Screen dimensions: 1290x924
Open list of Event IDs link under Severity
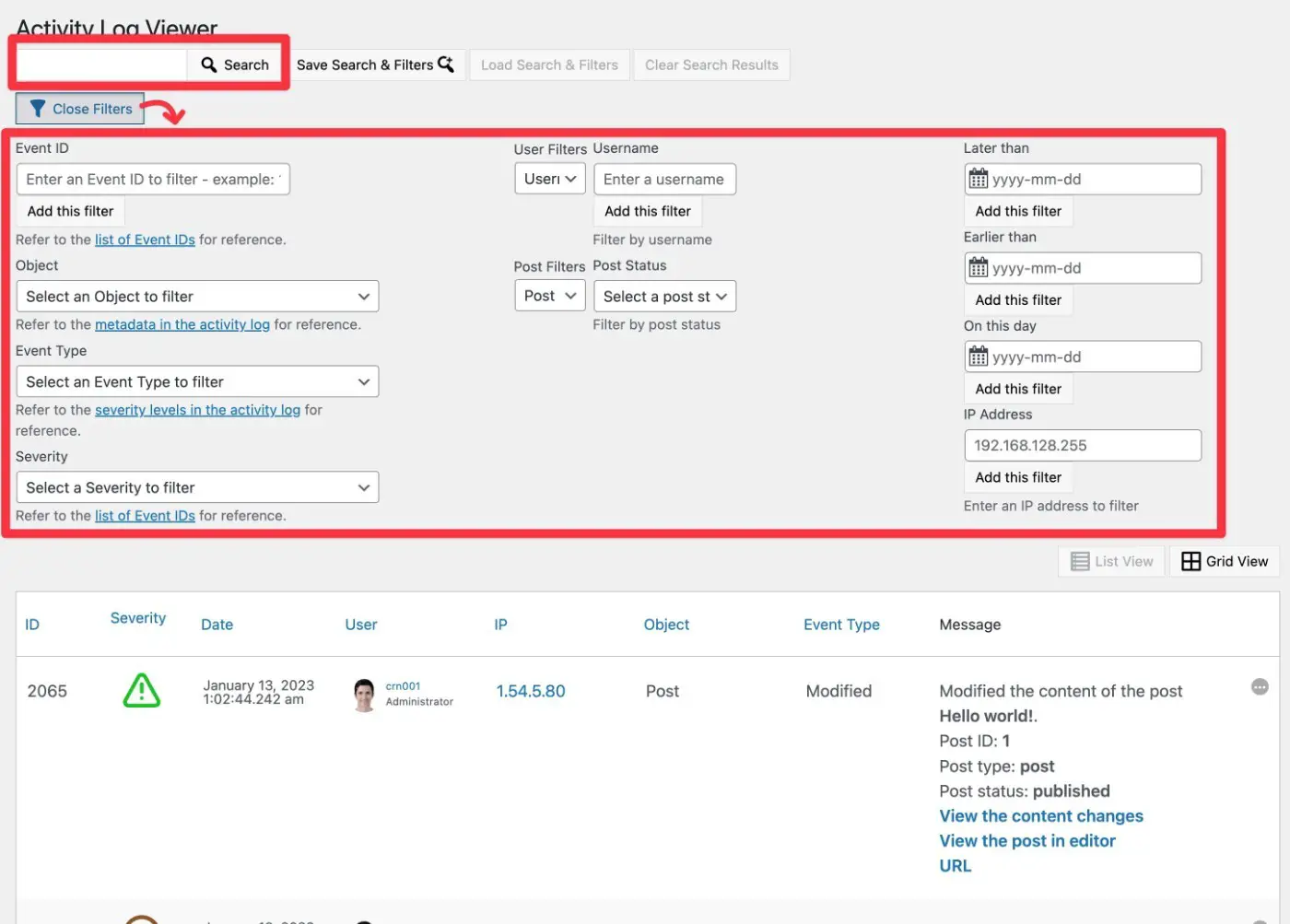coord(145,516)
